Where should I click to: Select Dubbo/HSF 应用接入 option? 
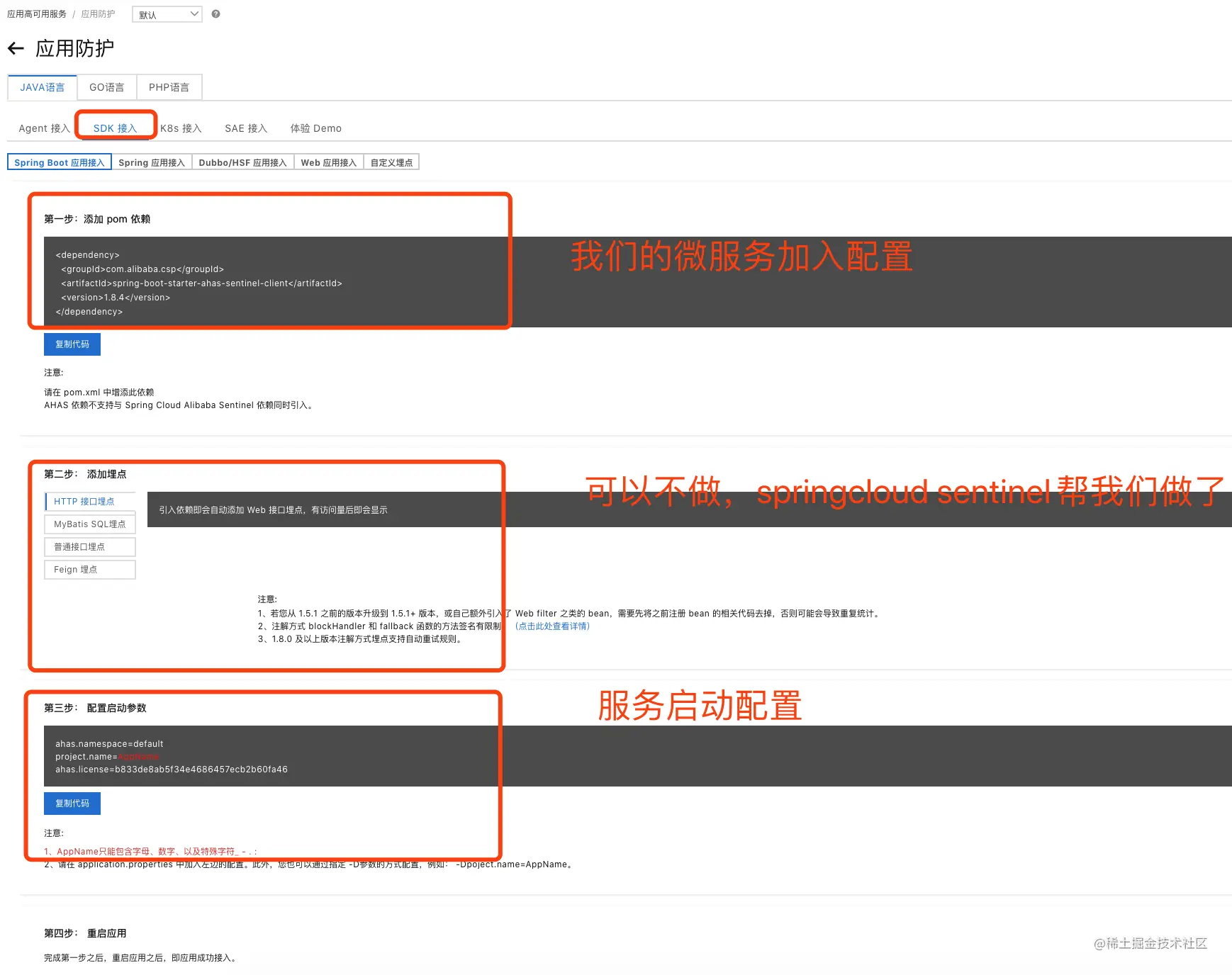242,162
